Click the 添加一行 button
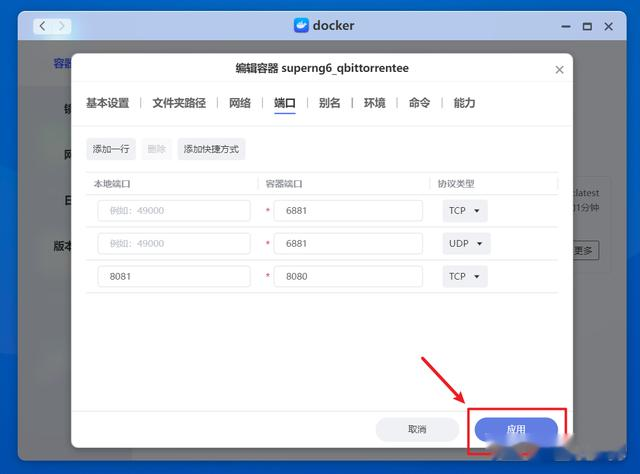The width and height of the screenshot is (640, 474). coord(111,149)
